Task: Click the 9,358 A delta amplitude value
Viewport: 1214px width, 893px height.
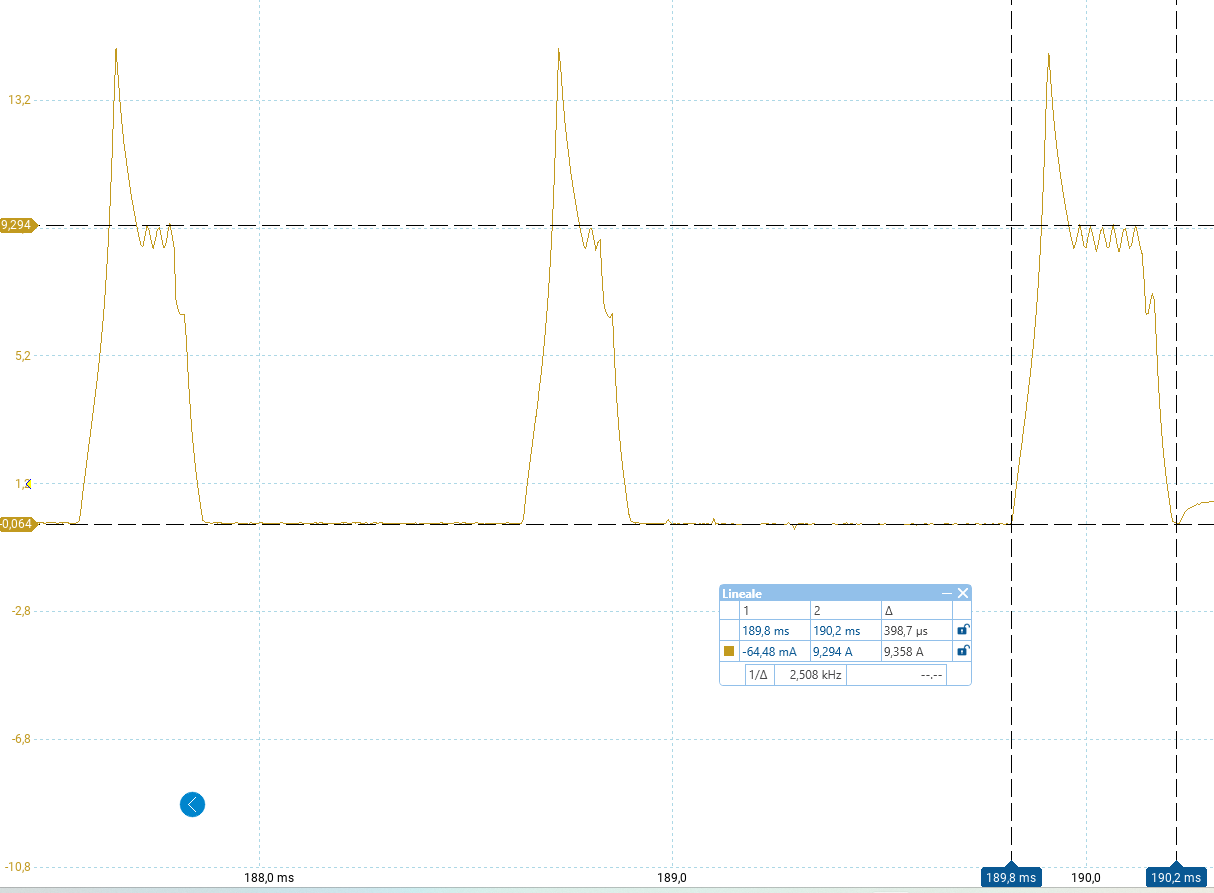Action: [904, 652]
